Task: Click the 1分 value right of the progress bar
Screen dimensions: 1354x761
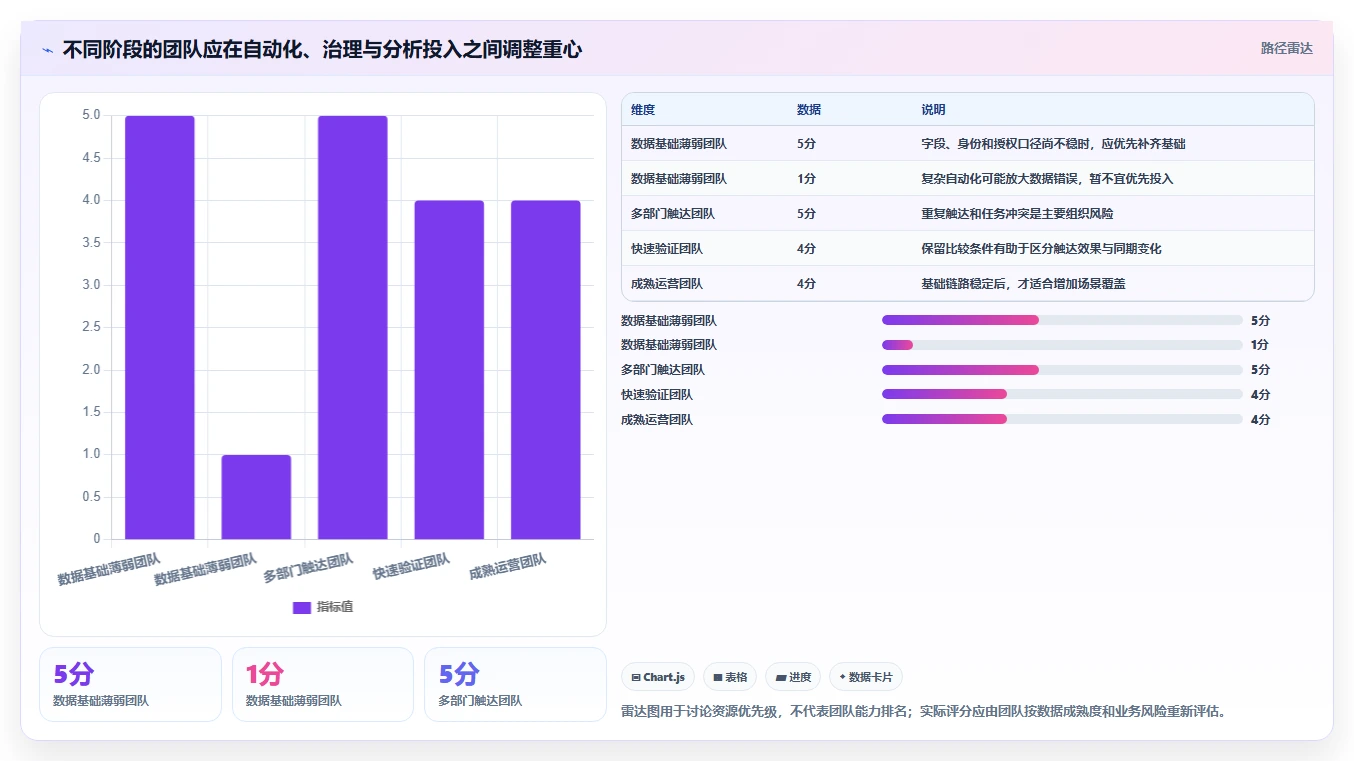Action: coord(1260,345)
